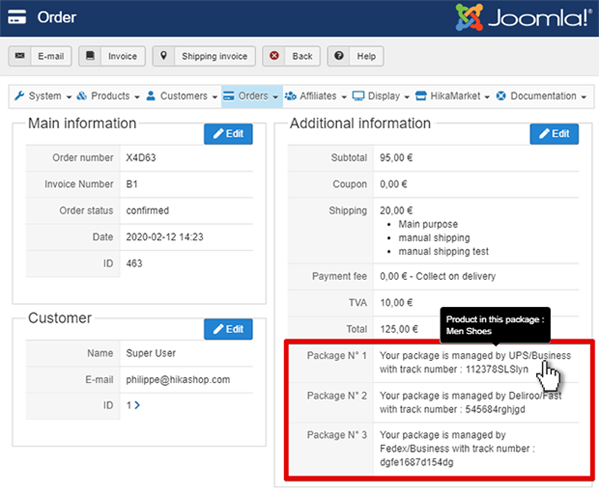Expand the Display menu caret
Viewport: 600px width, 491px height.
point(407,97)
